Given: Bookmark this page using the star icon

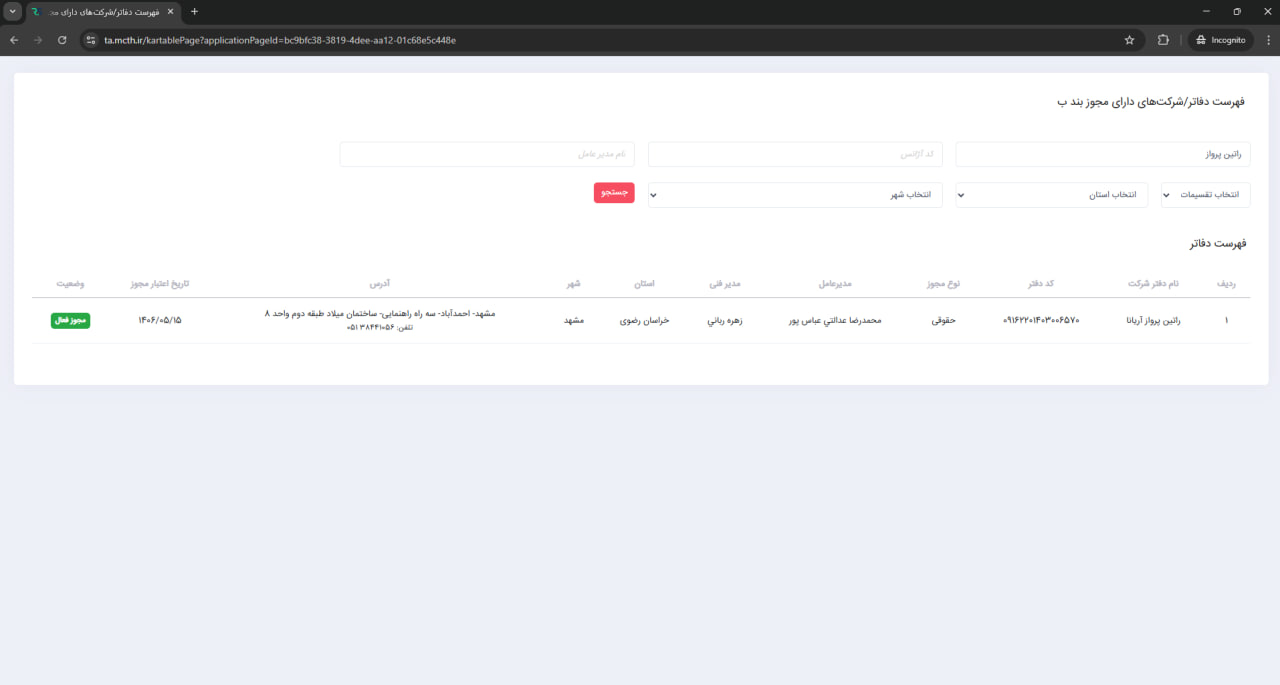Looking at the screenshot, I should click(1129, 40).
